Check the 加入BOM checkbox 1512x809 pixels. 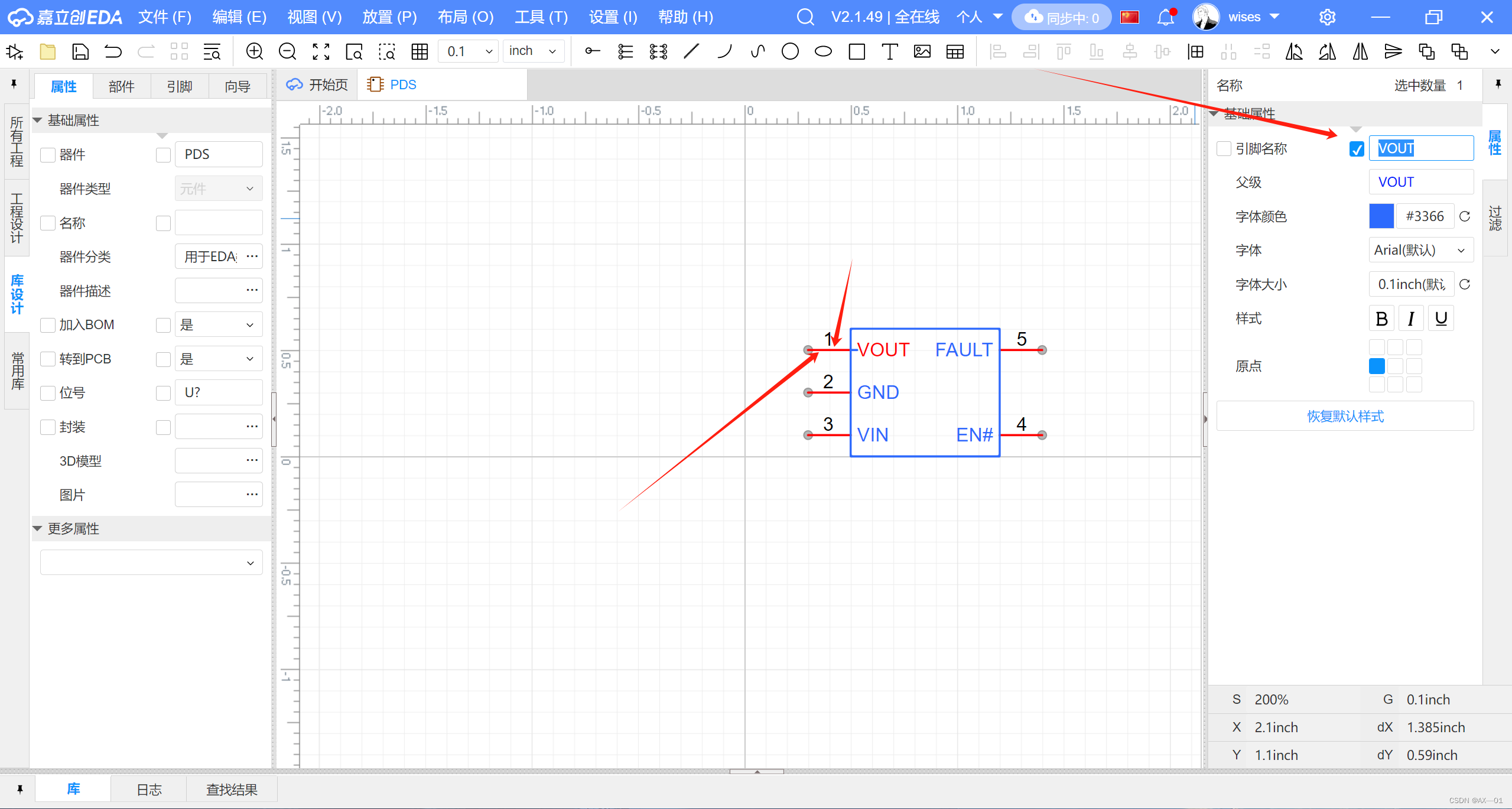48,325
